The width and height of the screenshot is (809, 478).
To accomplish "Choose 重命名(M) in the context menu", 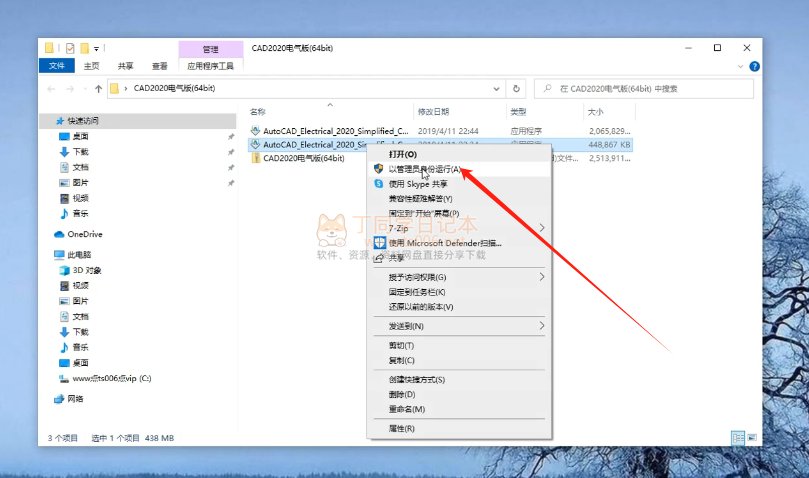I will (x=459, y=409).
